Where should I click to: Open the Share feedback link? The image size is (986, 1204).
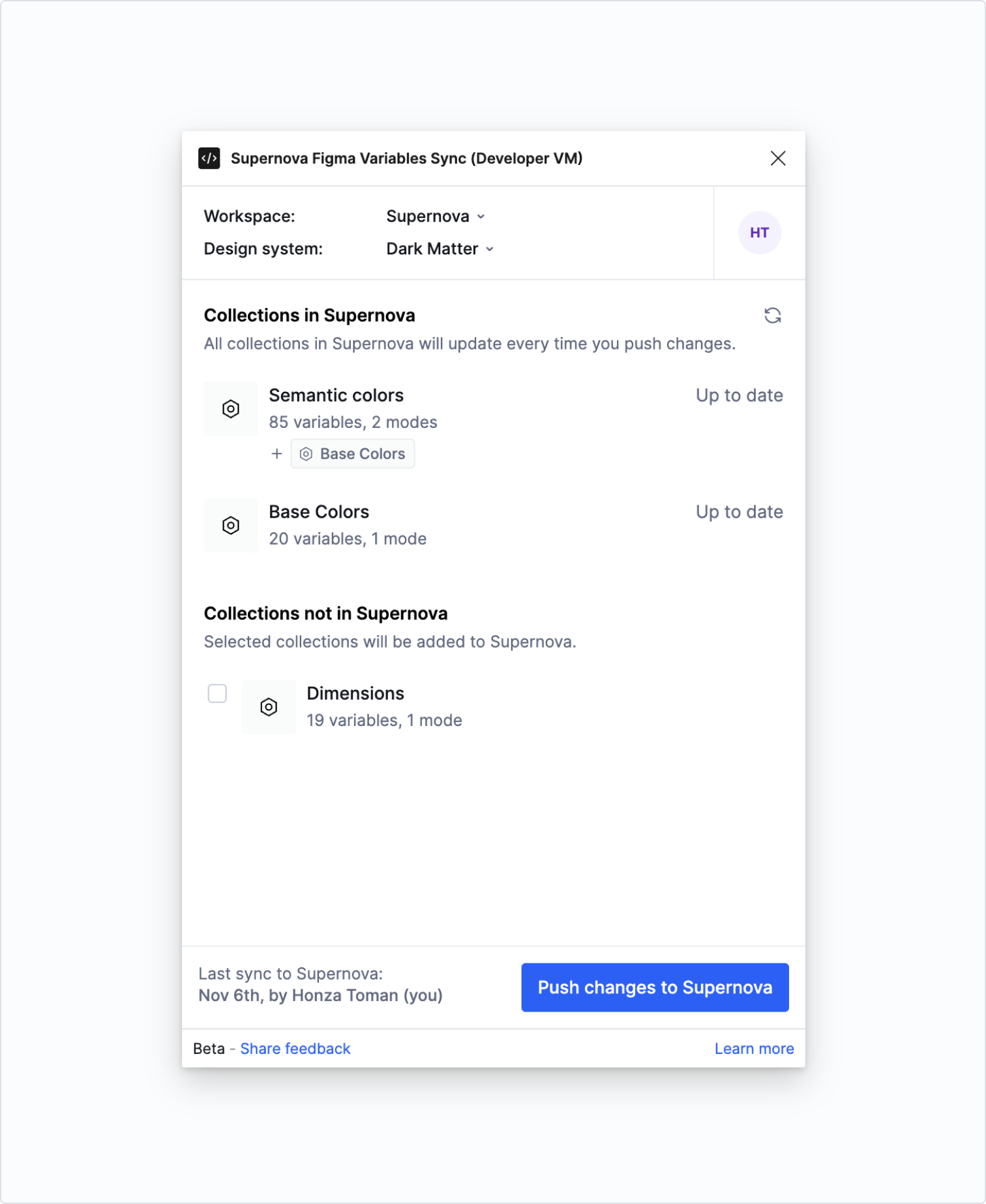pyautogui.click(x=295, y=1049)
